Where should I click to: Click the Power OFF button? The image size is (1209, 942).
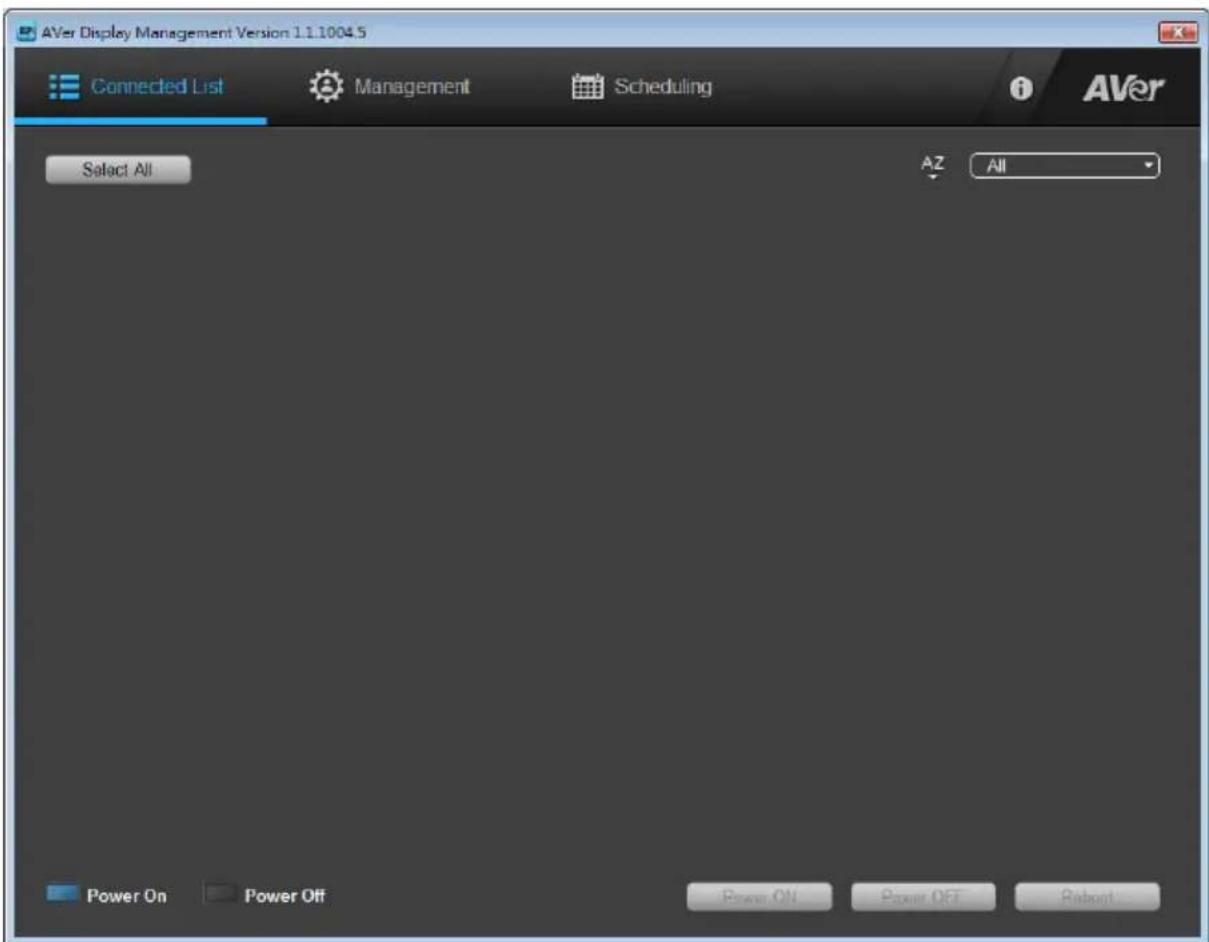(x=923, y=897)
